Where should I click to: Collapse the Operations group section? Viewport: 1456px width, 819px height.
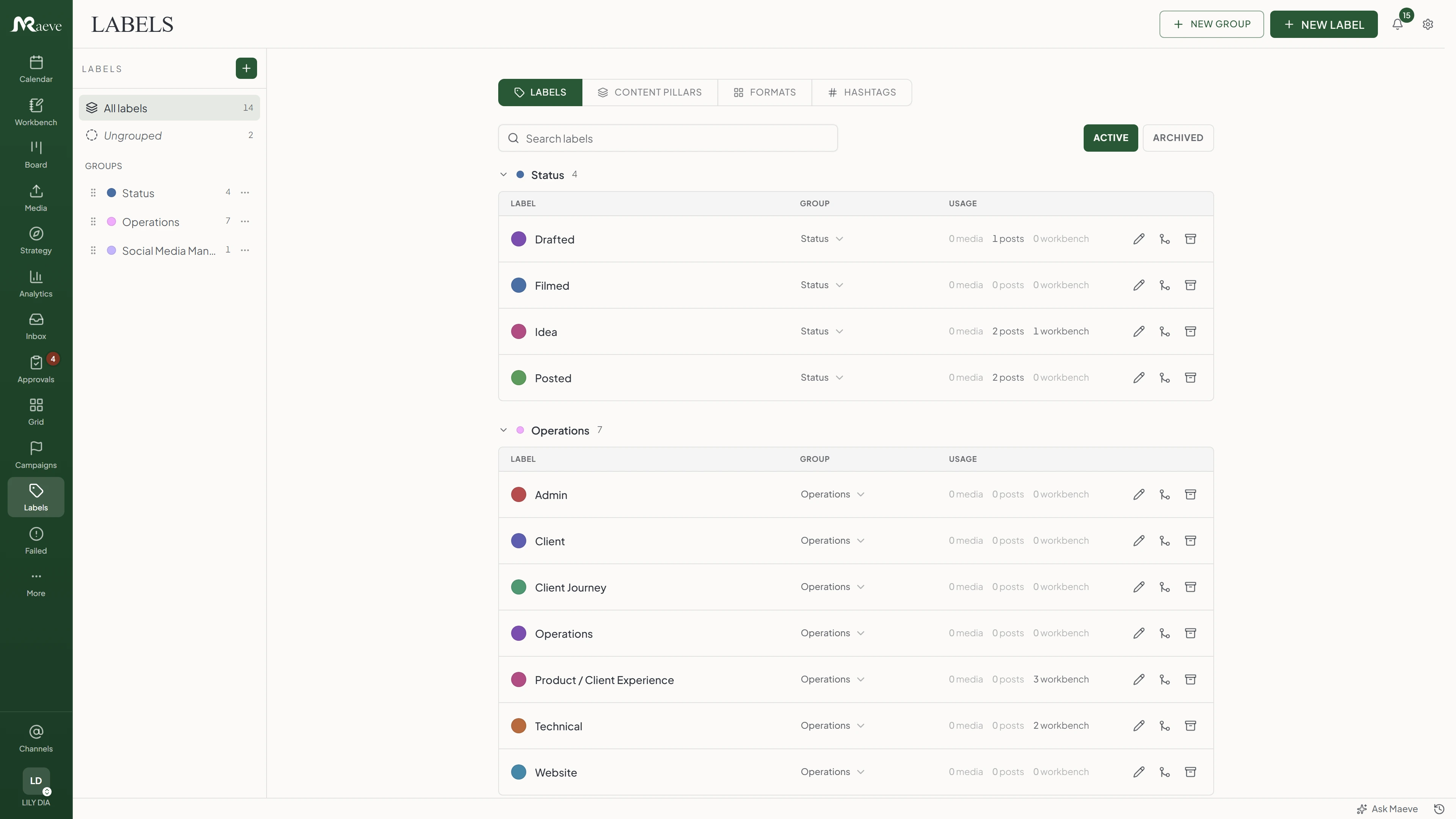click(503, 430)
